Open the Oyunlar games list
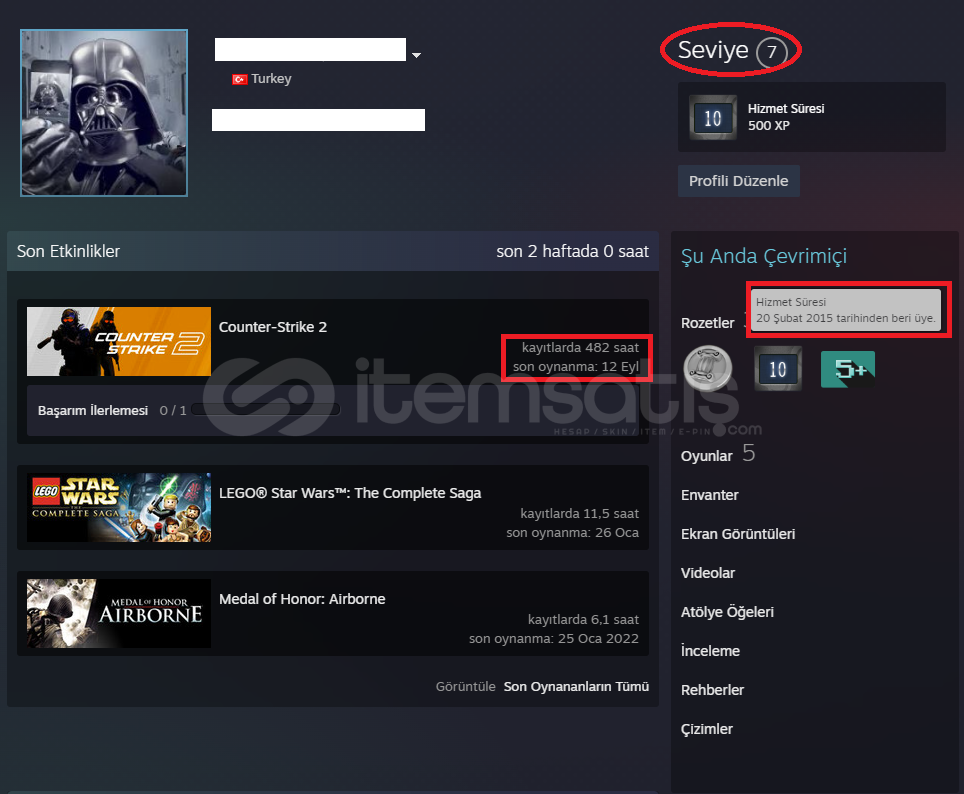The width and height of the screenshot is (964, 794). [x=706, y=456]
